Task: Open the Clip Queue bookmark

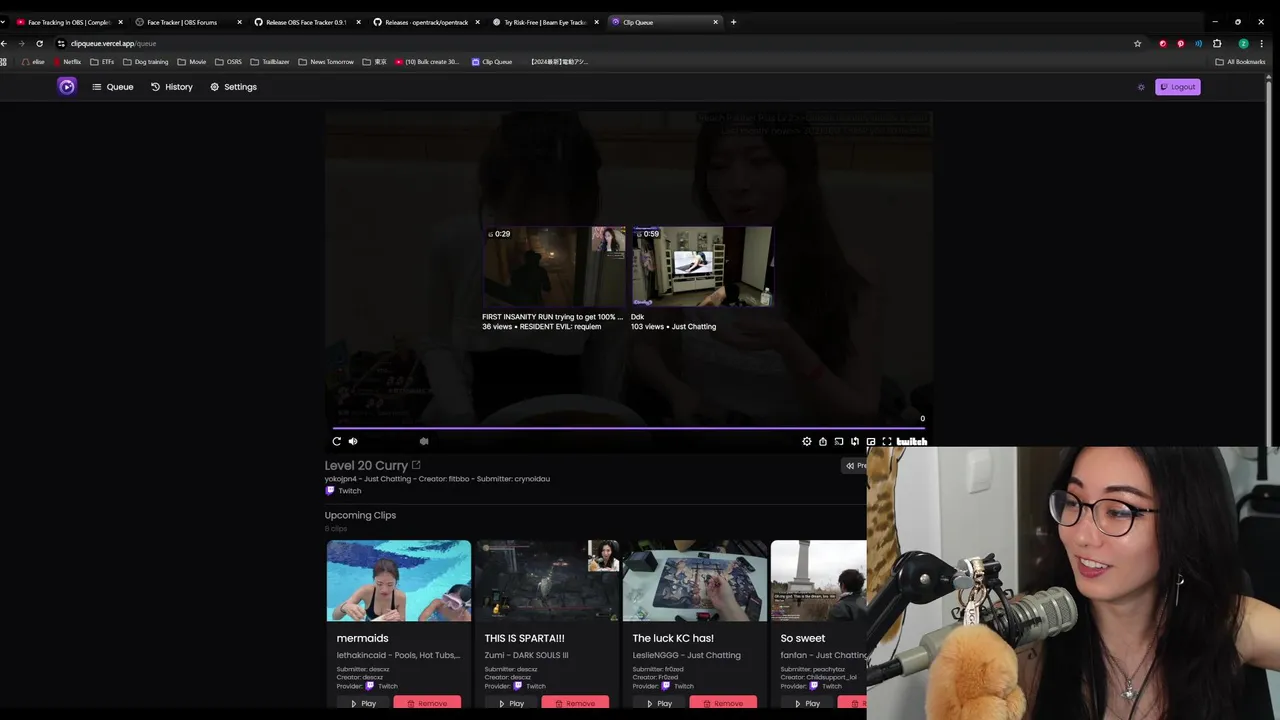Action: (492, 62)
